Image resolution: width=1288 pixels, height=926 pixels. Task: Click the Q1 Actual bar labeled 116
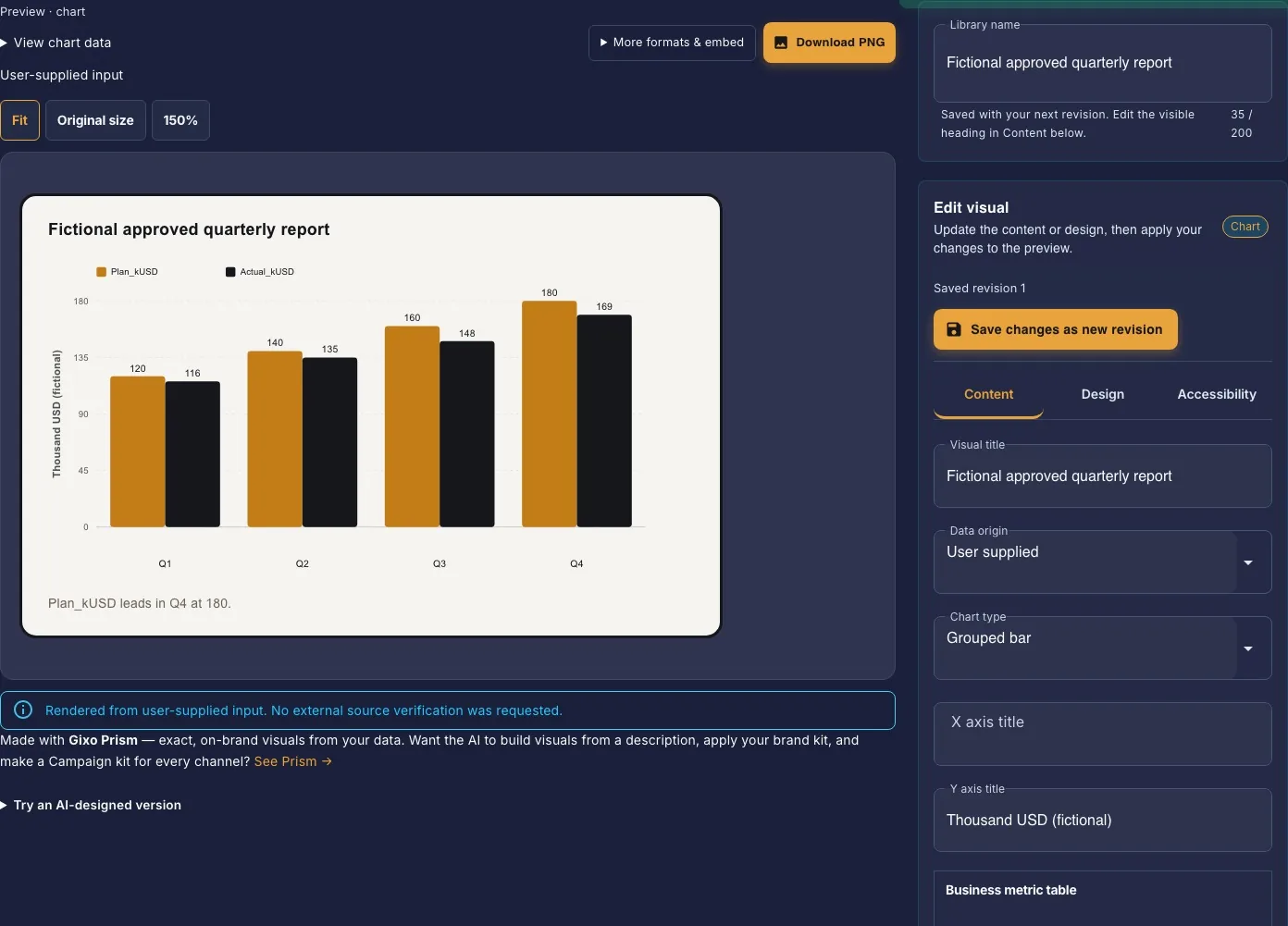pyautogui.click(x=192, y=454)
